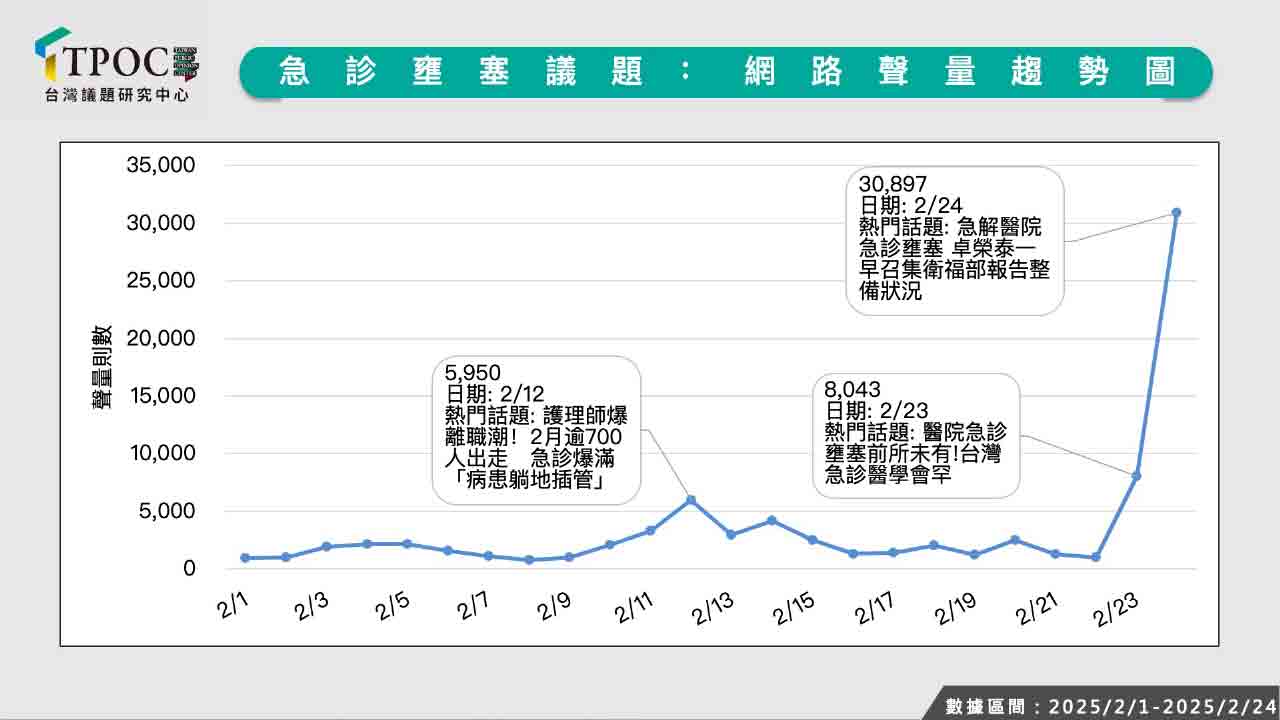Image resolution: width=1280 pixels, height=720 pixels.
Task: Select the 2/24 peak data point
Action: [1176, 212]
